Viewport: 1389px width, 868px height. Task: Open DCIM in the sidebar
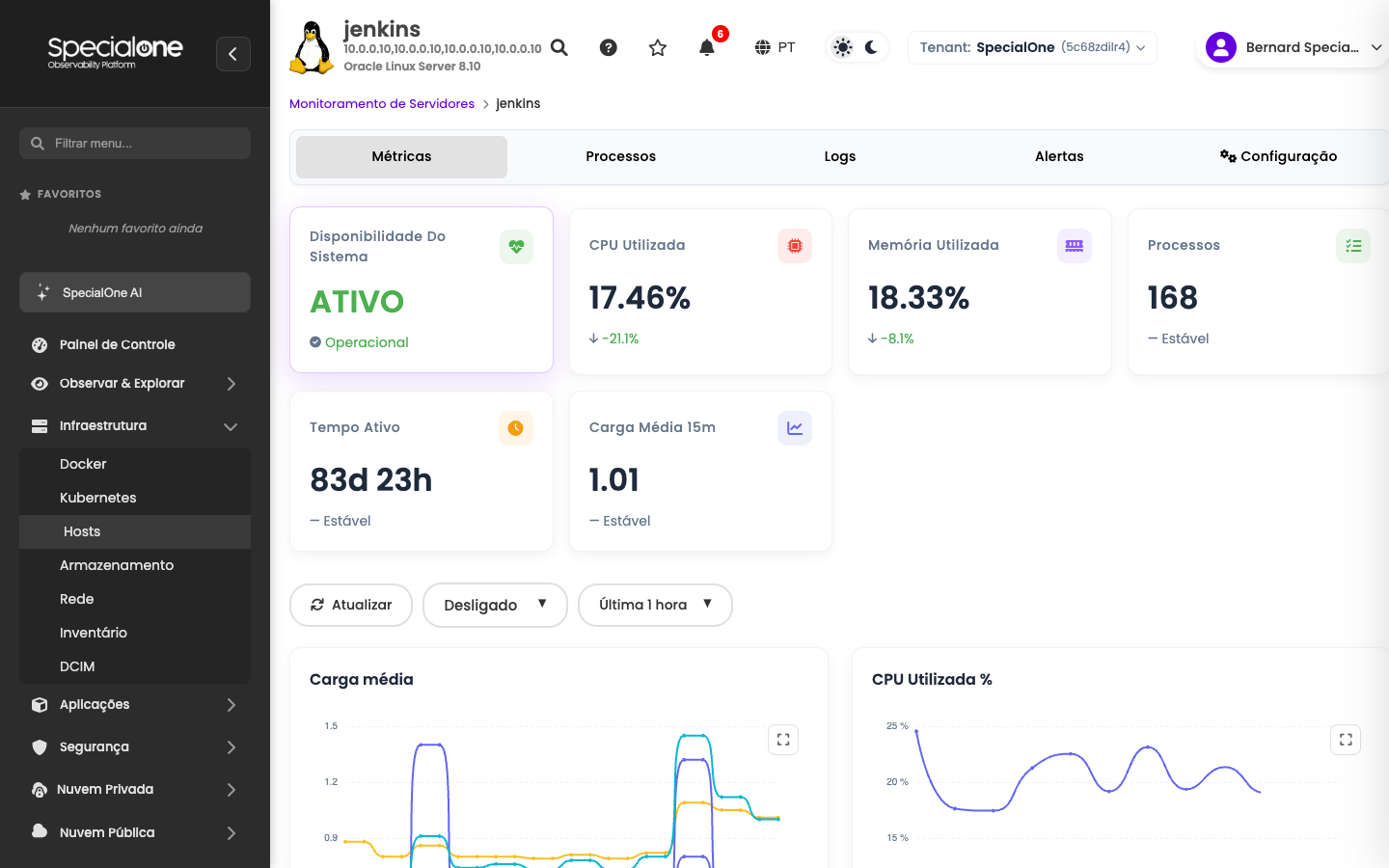[x=135, y=666]
